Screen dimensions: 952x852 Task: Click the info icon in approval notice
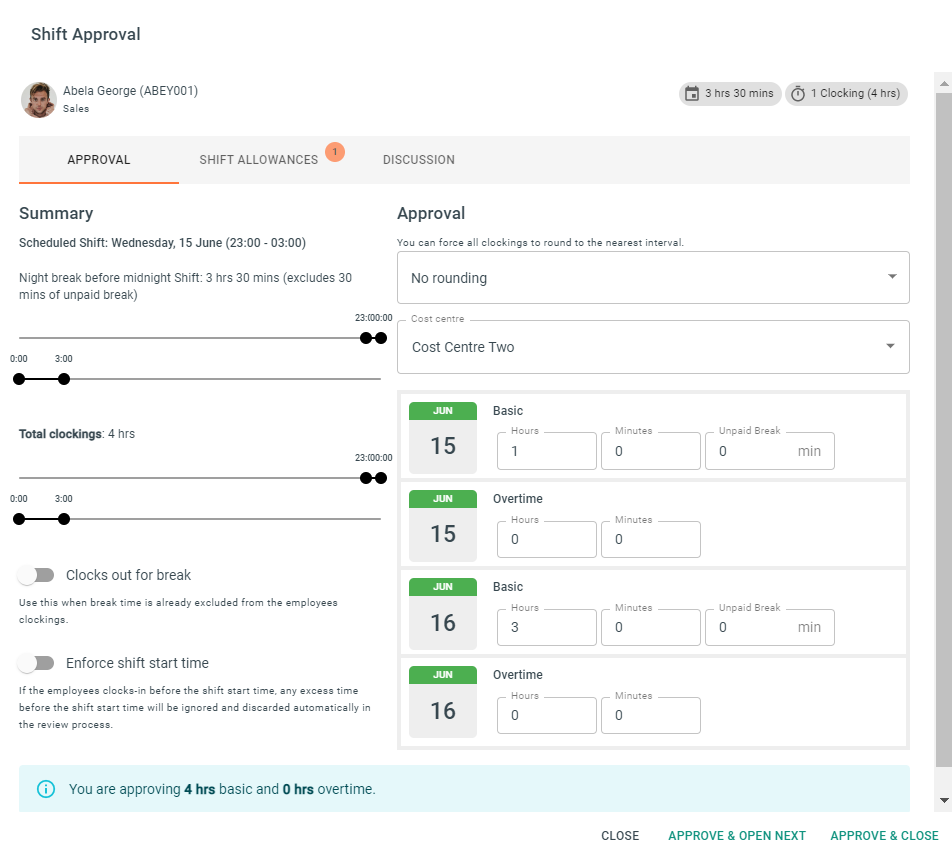(46, 789)
